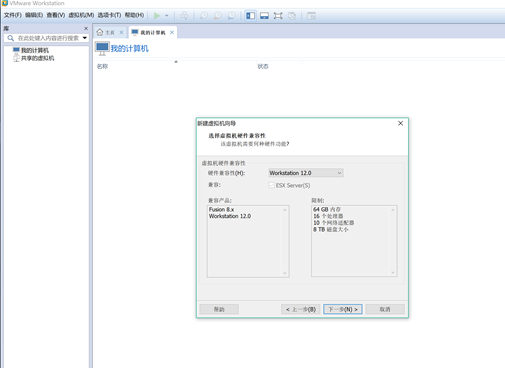The image size is (505, 368).
Task: Open the power options dropdown arrow beside play
Action: [x=167, y=16]
